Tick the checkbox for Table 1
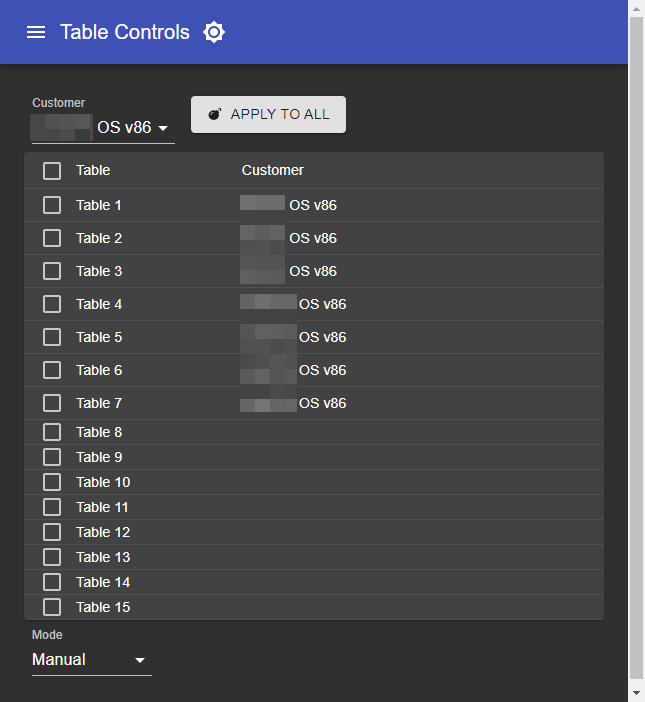This screenshot has width=645, height=702. (x=52, y=205)
